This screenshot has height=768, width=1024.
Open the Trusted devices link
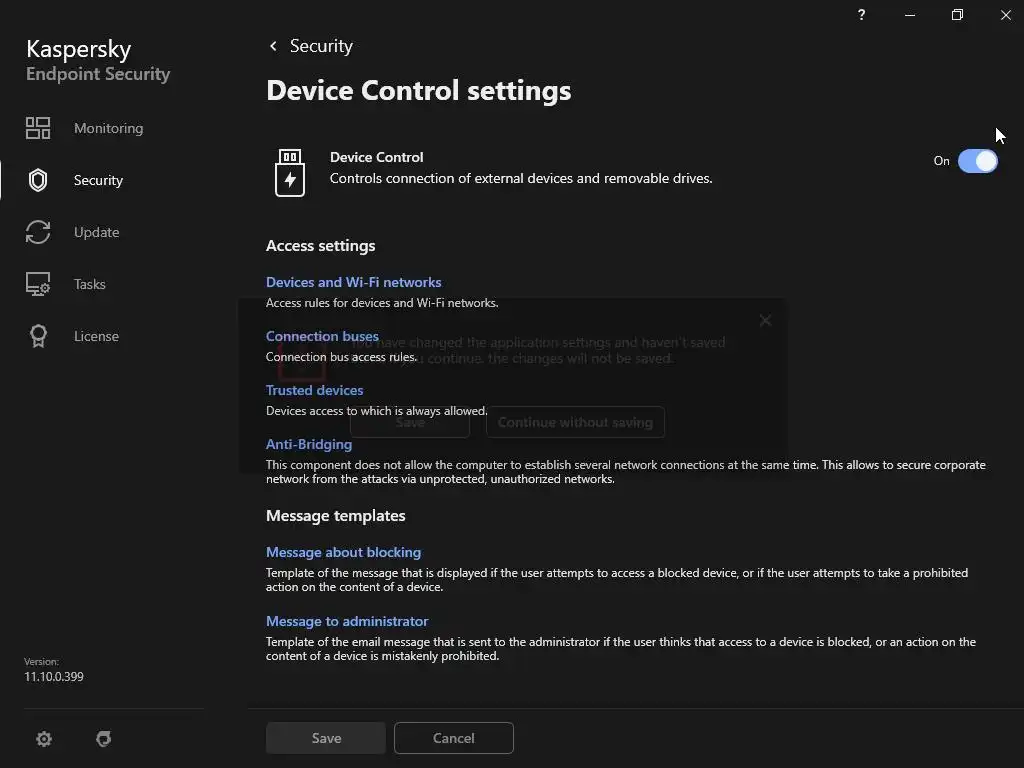point(314,390)
